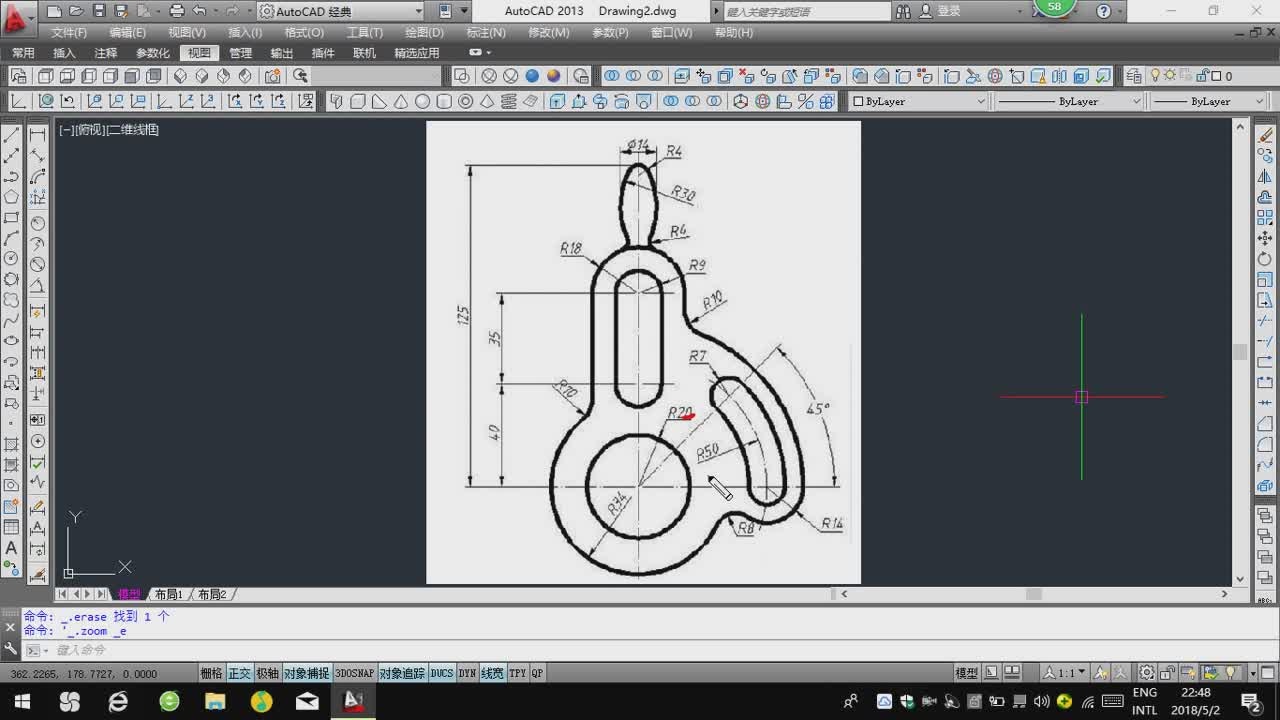Click the Zoom Previous magnifier icon
The width and height of the screenshot is (1280, 720).
coord(300,76)
